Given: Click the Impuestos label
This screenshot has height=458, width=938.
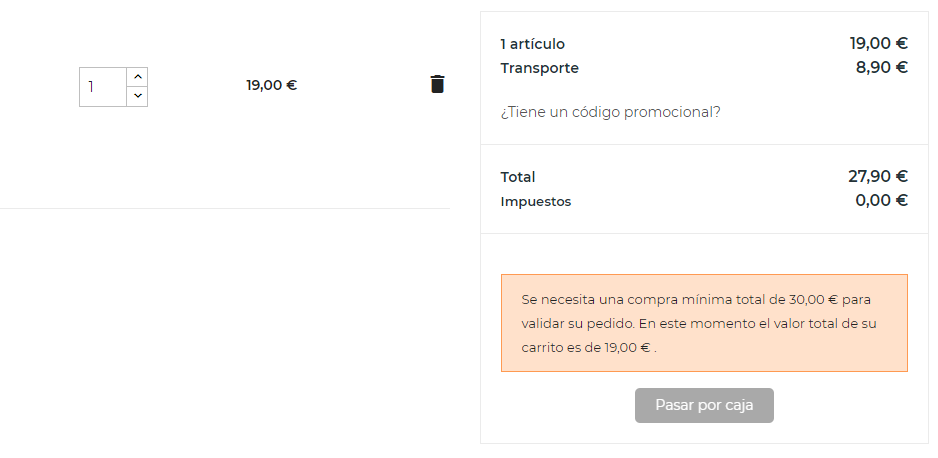Looking at the screenshot, I should coord(535,201).
